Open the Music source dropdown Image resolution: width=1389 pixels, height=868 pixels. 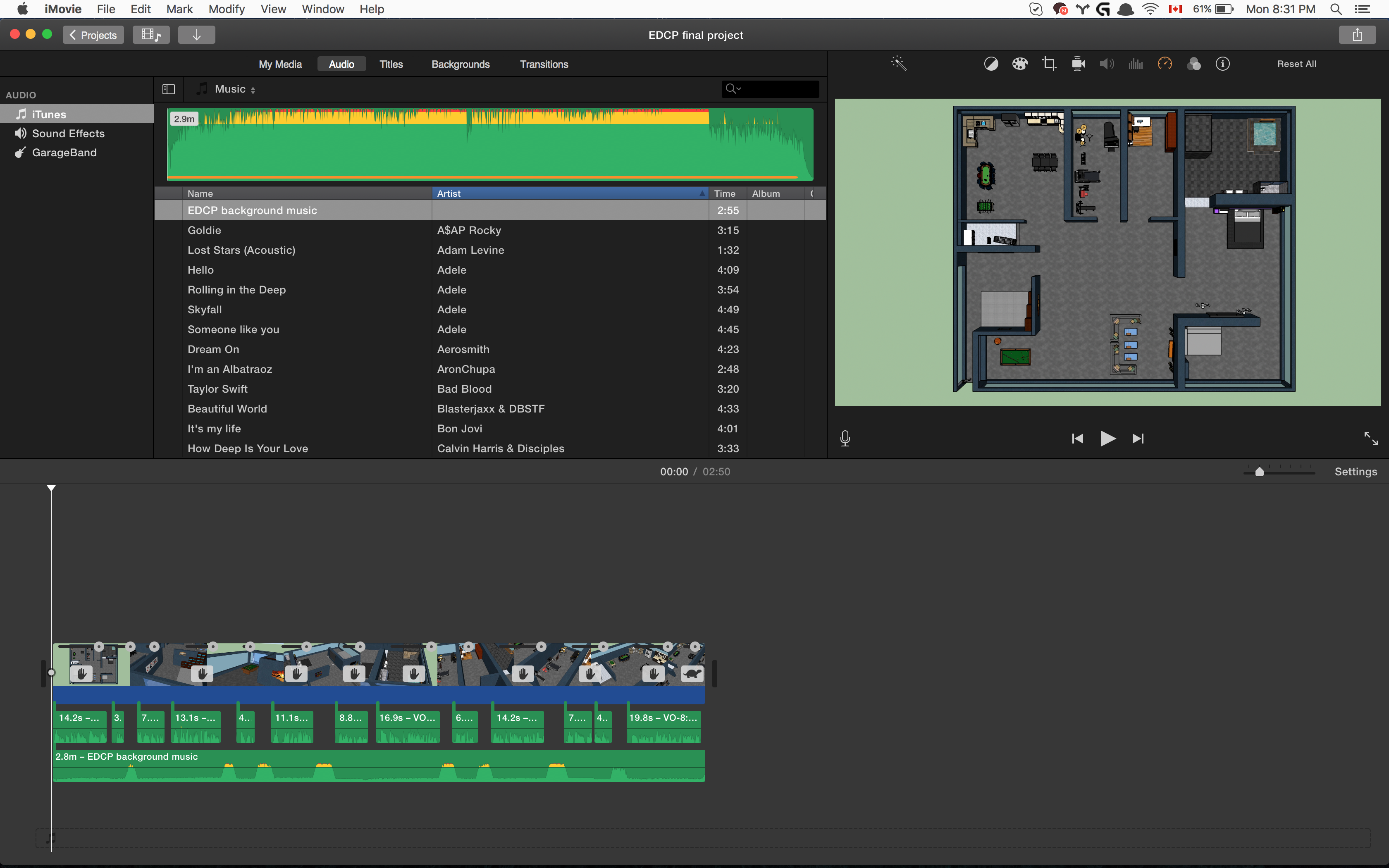[235, 89]
